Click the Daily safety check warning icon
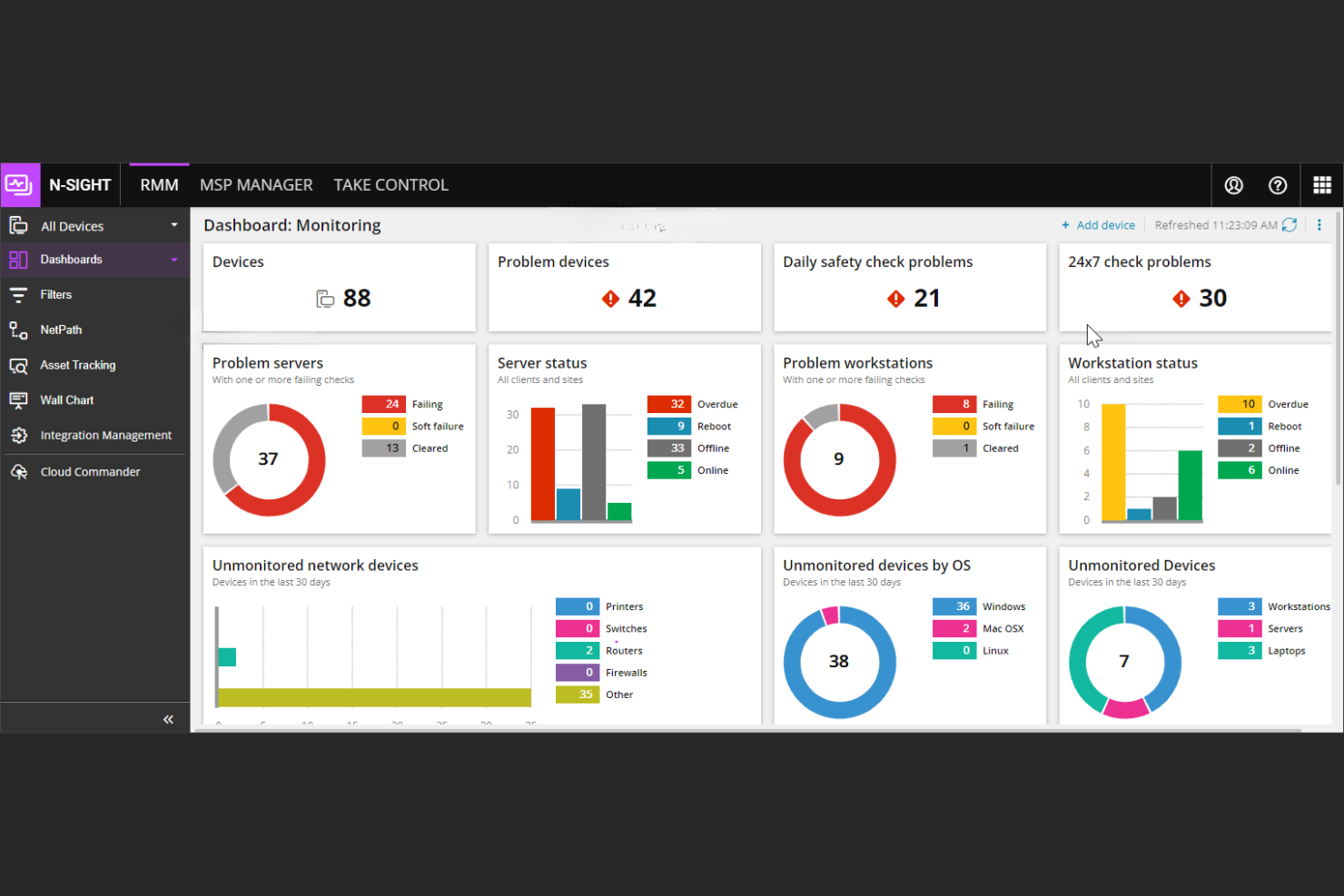This screenshot has width=1344, height=896. click(x=896, y=299)
